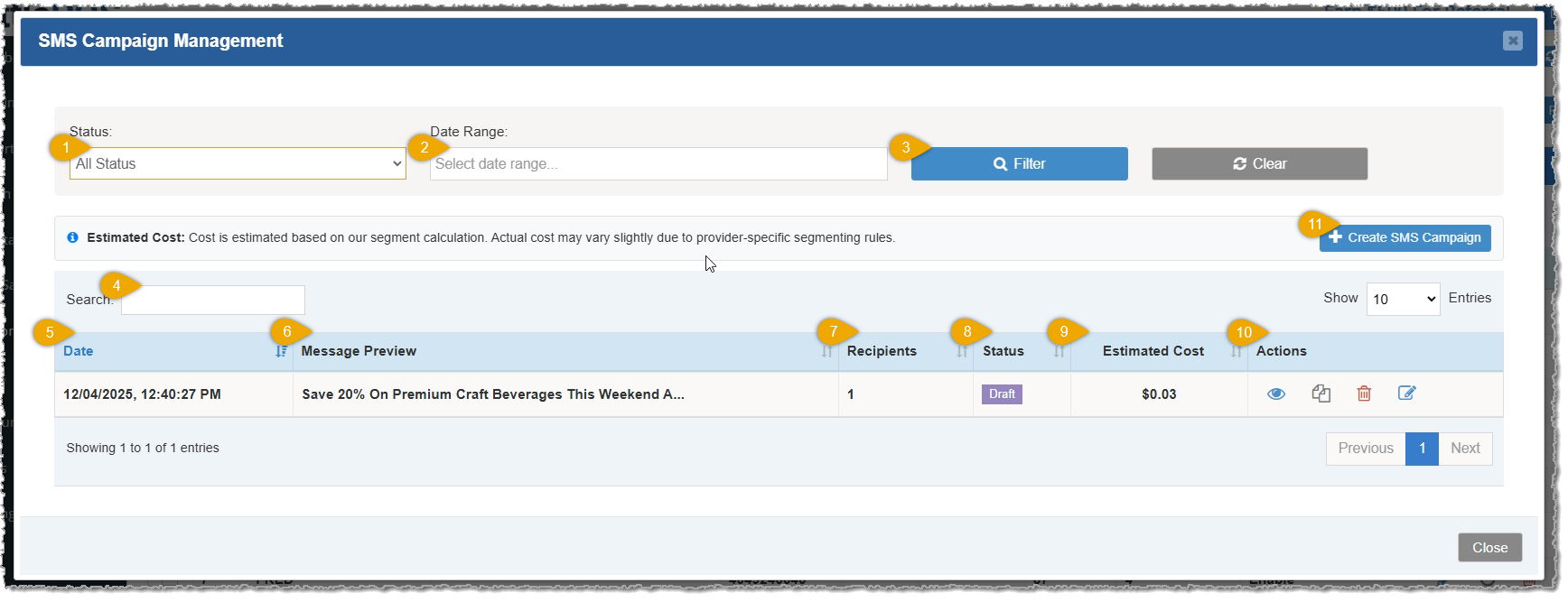Click the Message Preview column header

pyautogui.click(x=565, y=351)
